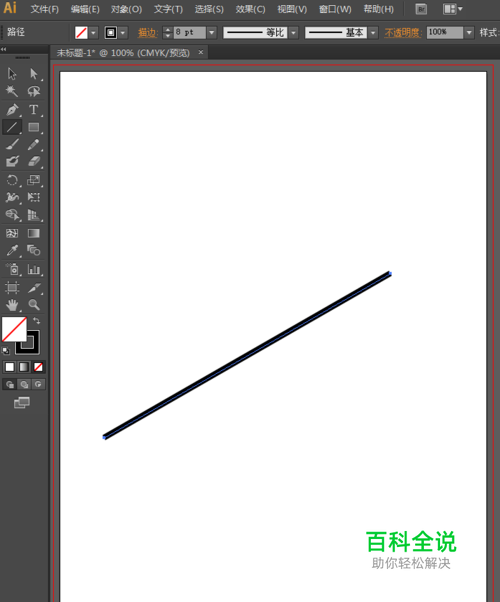
Task: Select the Zoom tool
Action: [33, 305]
